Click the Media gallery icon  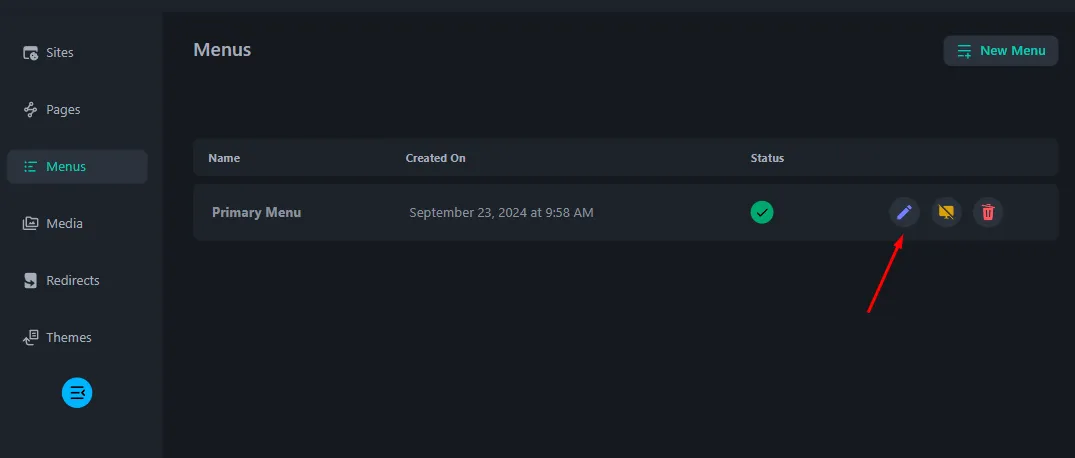click(x=30, y=224)
